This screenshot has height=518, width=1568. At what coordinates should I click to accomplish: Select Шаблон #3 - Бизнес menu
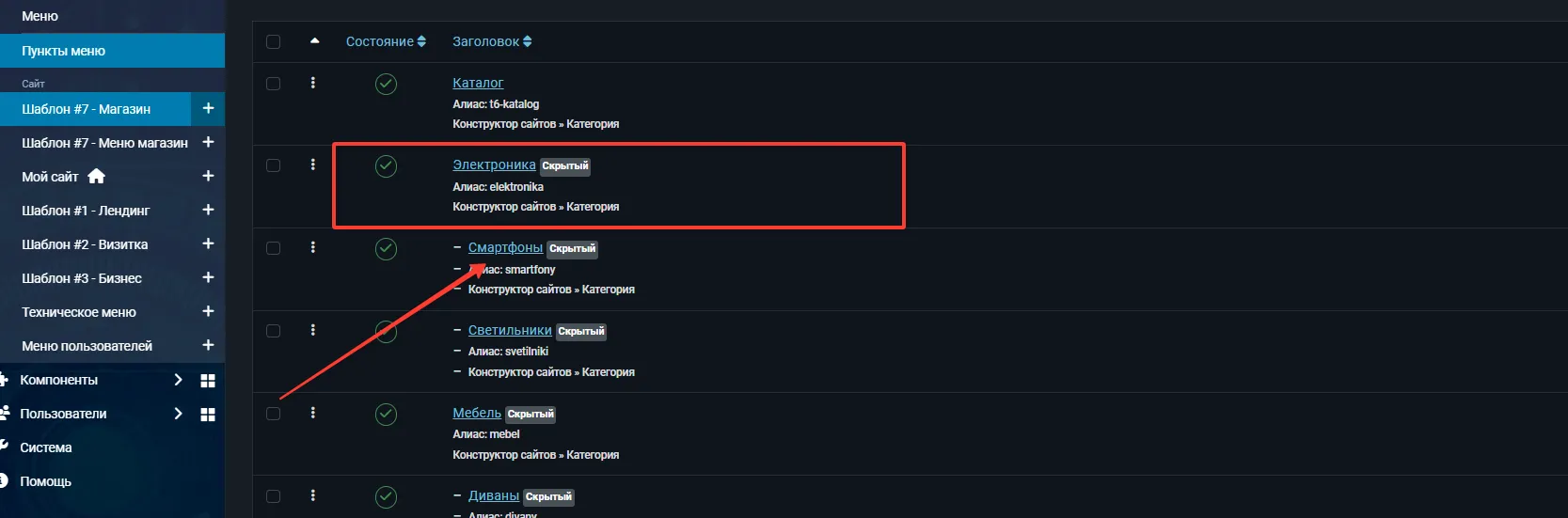point(82,278)
